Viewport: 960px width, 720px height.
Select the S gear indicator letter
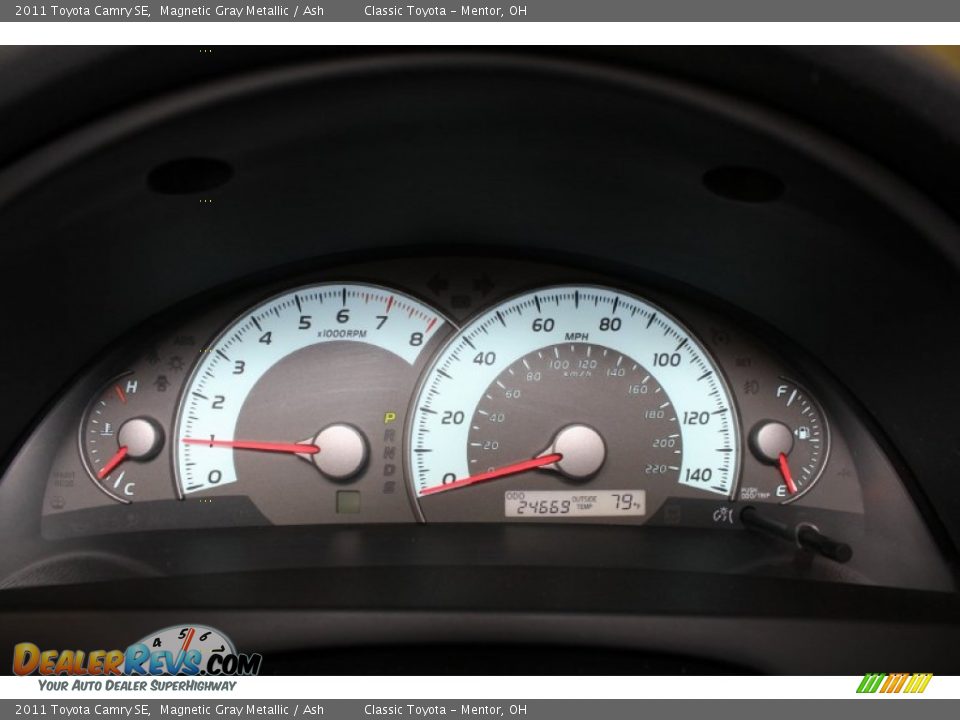click(389, 487)
